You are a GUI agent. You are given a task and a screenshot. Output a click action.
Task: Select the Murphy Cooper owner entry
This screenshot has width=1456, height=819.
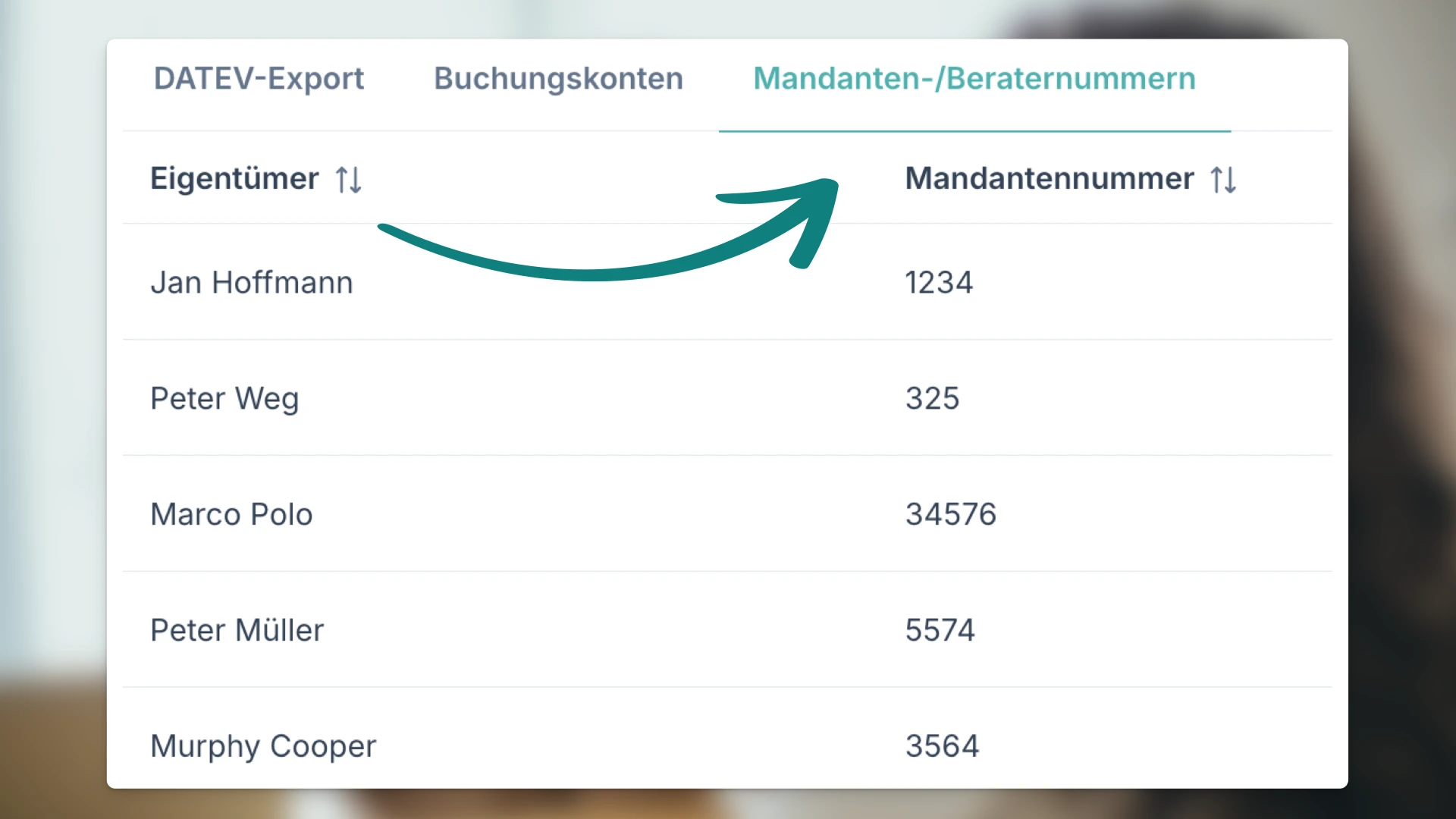pyautogui.click(x=263, y=746)
